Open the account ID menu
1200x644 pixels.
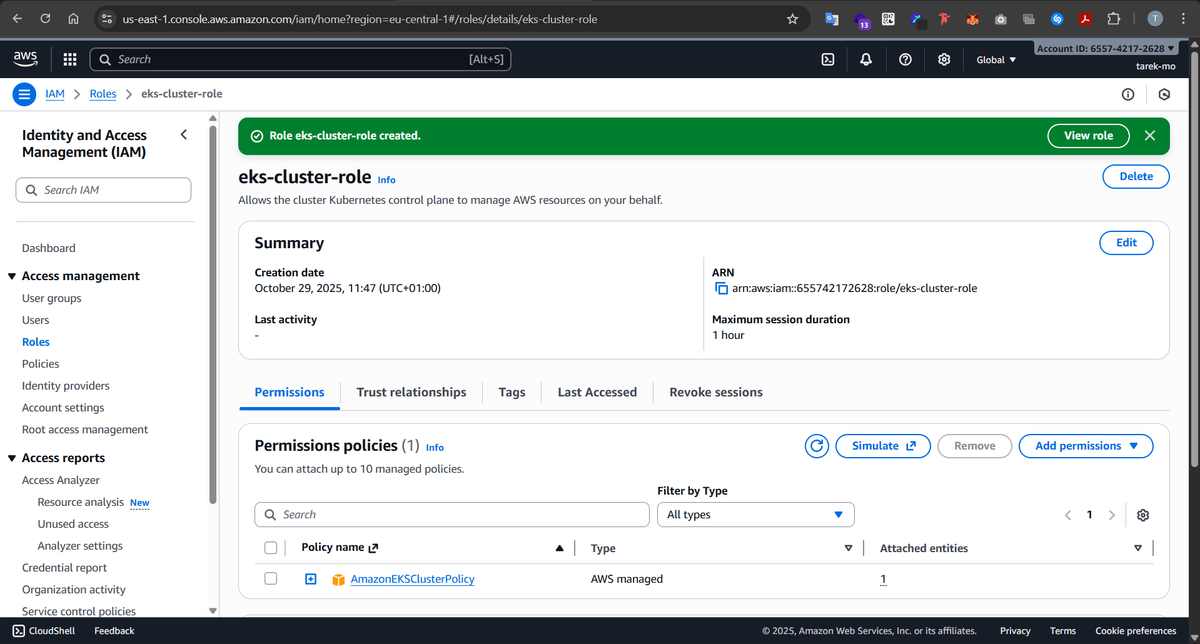1107,48
